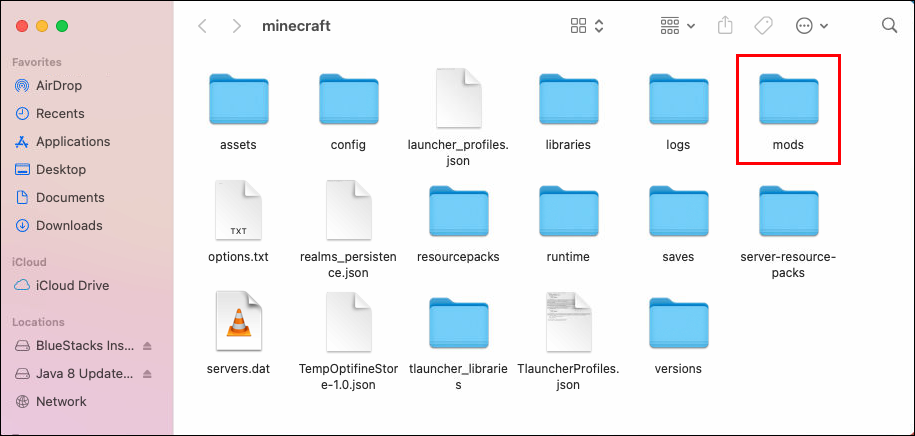Viewport: 915px width, 436px height.
Task: Select Network in the sidebar
Action: [61, 402]
